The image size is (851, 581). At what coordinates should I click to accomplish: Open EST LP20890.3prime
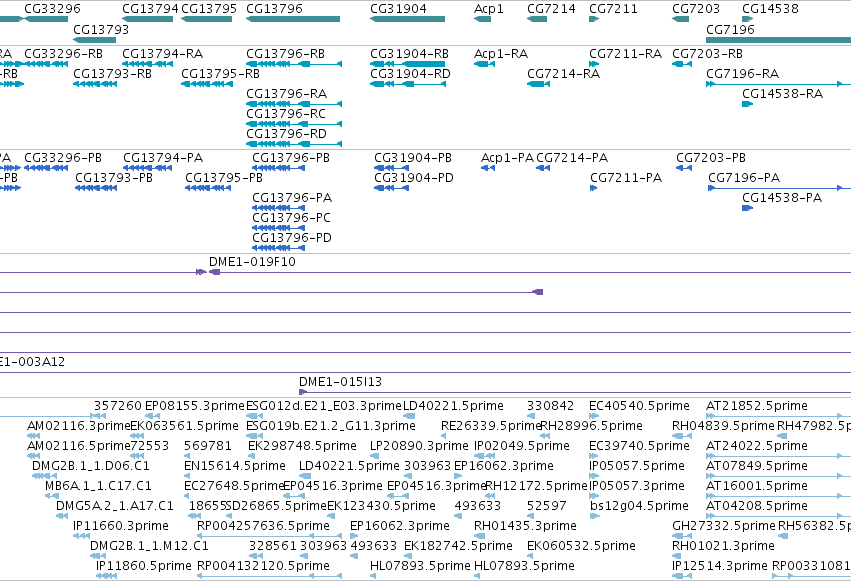click(419, 446)
